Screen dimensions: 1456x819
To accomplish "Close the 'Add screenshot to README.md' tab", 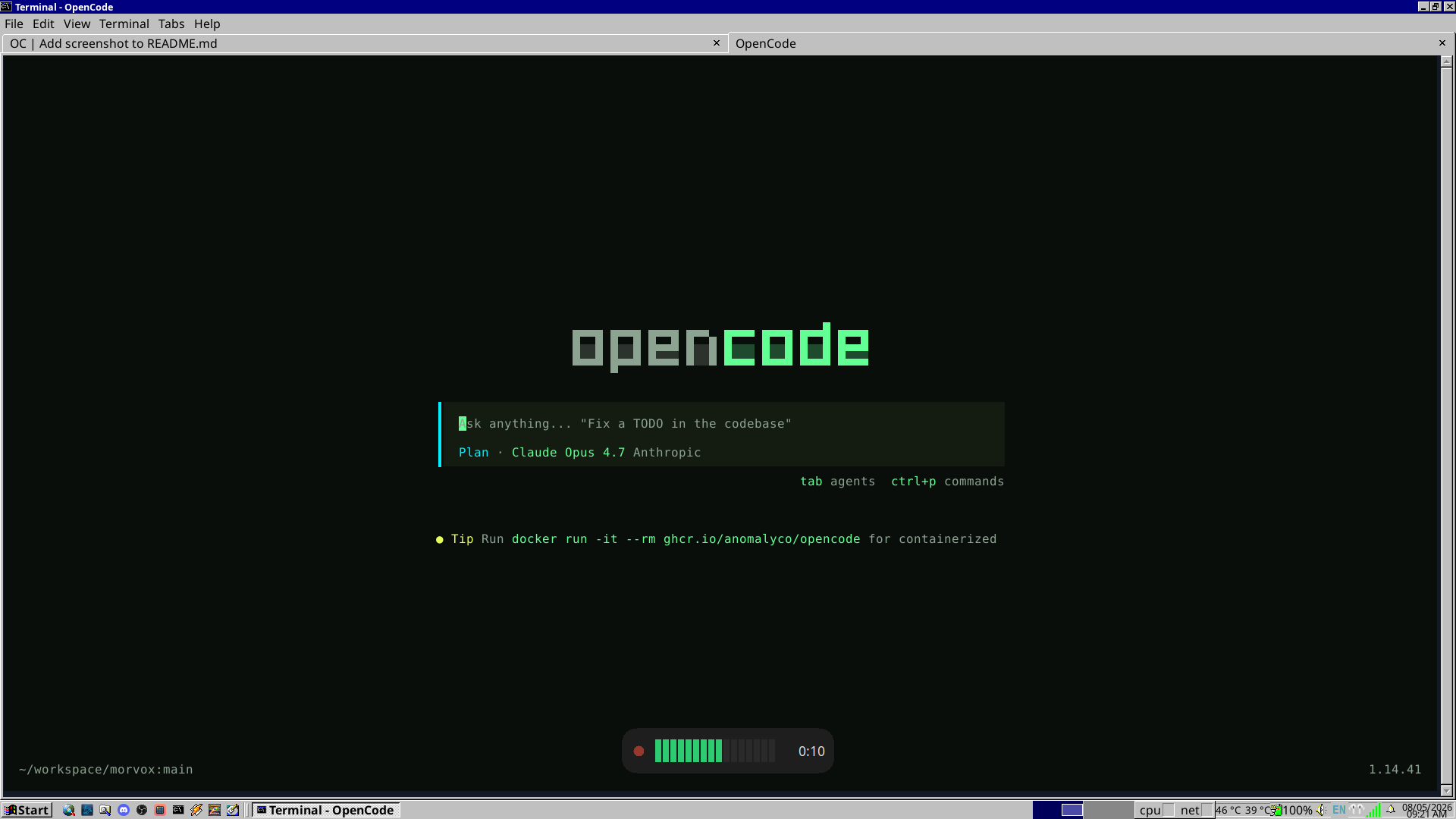I will click(x=716, y=43).
